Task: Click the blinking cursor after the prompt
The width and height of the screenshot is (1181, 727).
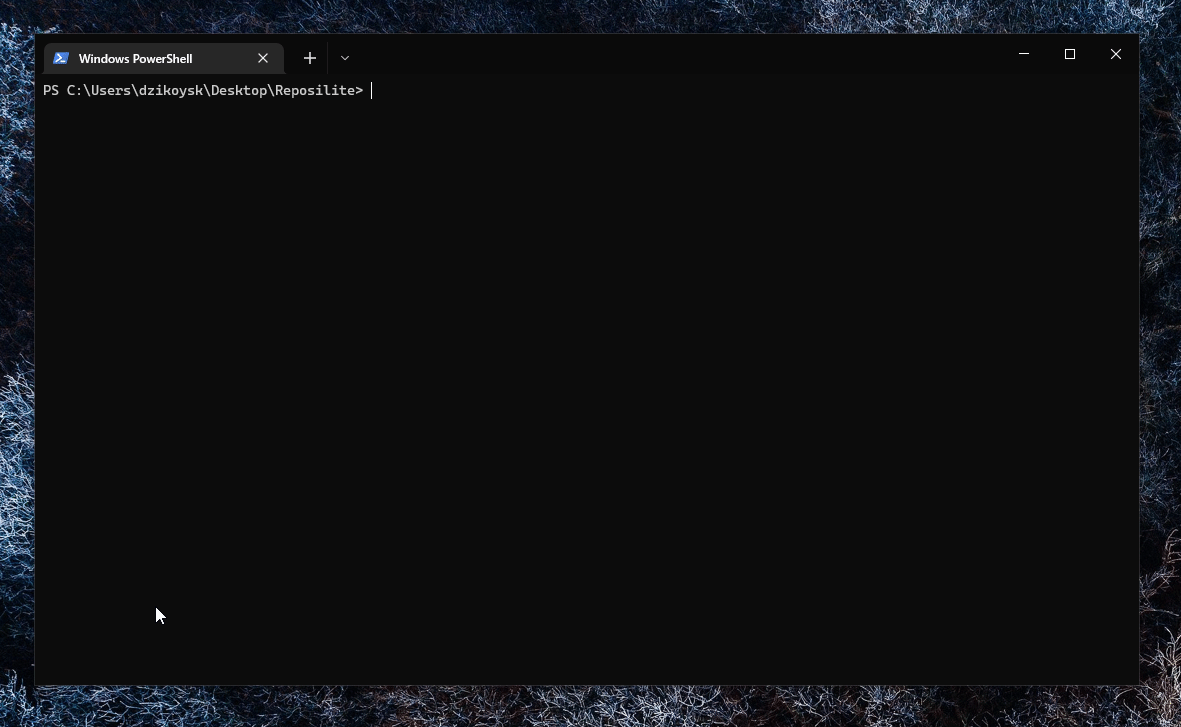Action: point(372,90)
